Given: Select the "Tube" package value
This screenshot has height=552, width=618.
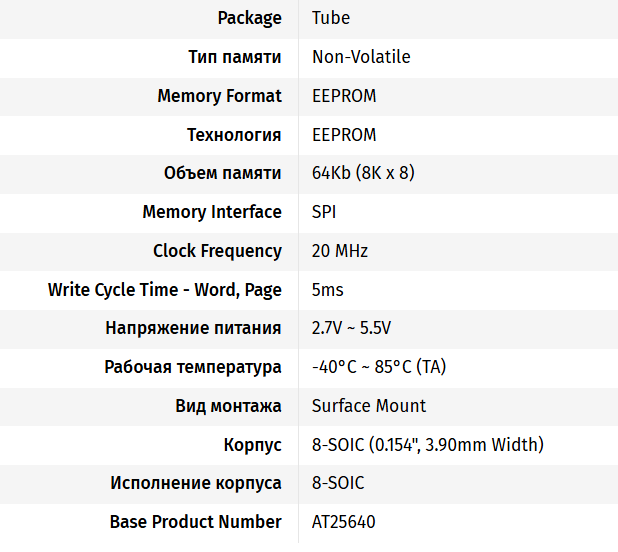Looking at the screenshot, I should (331, 18).
